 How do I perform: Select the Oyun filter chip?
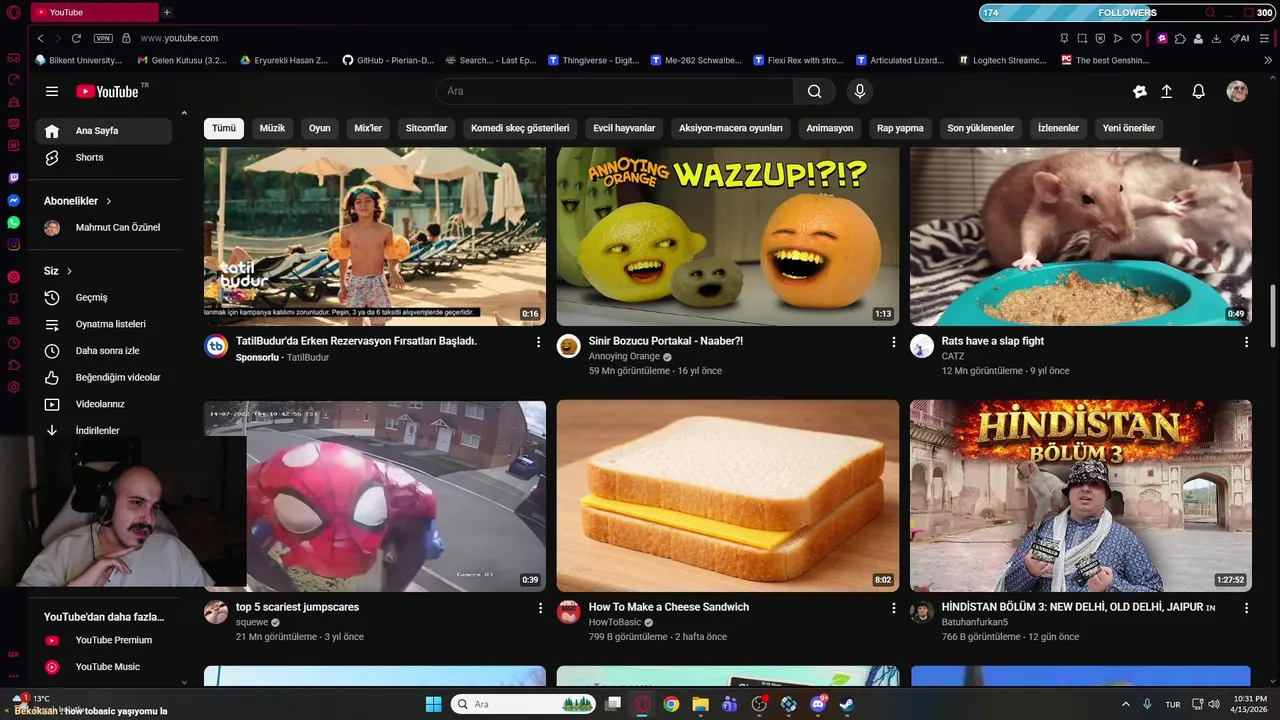(320, 128)
